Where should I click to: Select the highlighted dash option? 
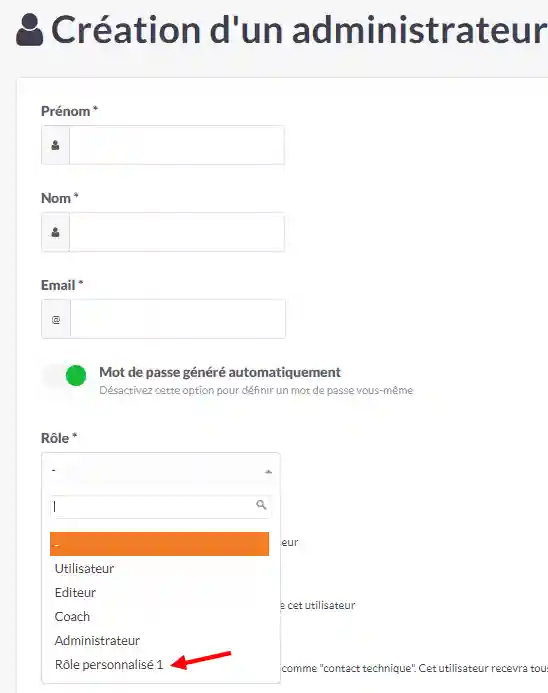point(160,544)
